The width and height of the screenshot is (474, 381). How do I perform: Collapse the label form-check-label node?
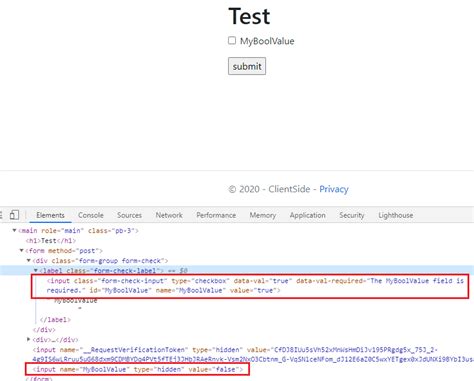pyautogui.click(x=36, y=270)
